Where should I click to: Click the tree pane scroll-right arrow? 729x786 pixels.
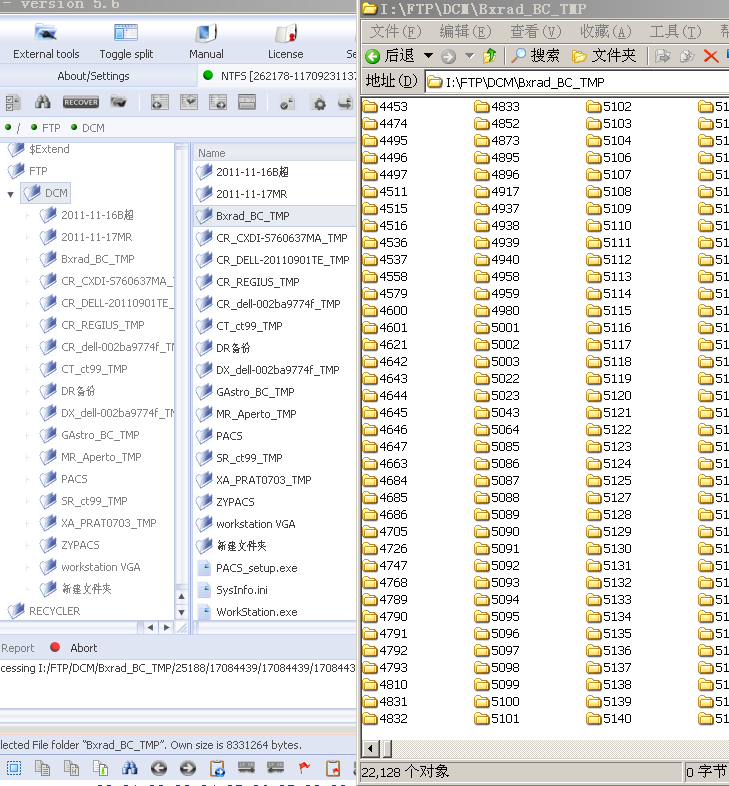pos(166,627)
